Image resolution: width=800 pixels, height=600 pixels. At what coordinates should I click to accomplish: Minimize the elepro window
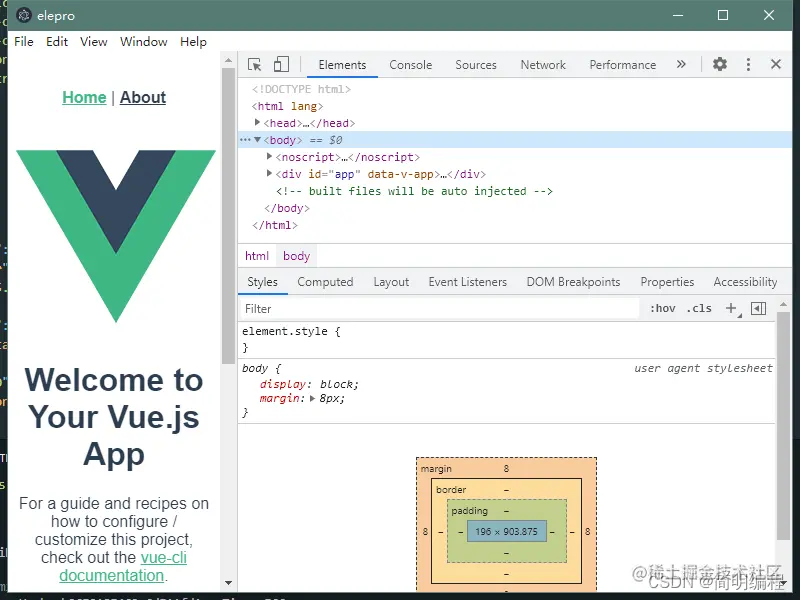click(x=678, y=15)
